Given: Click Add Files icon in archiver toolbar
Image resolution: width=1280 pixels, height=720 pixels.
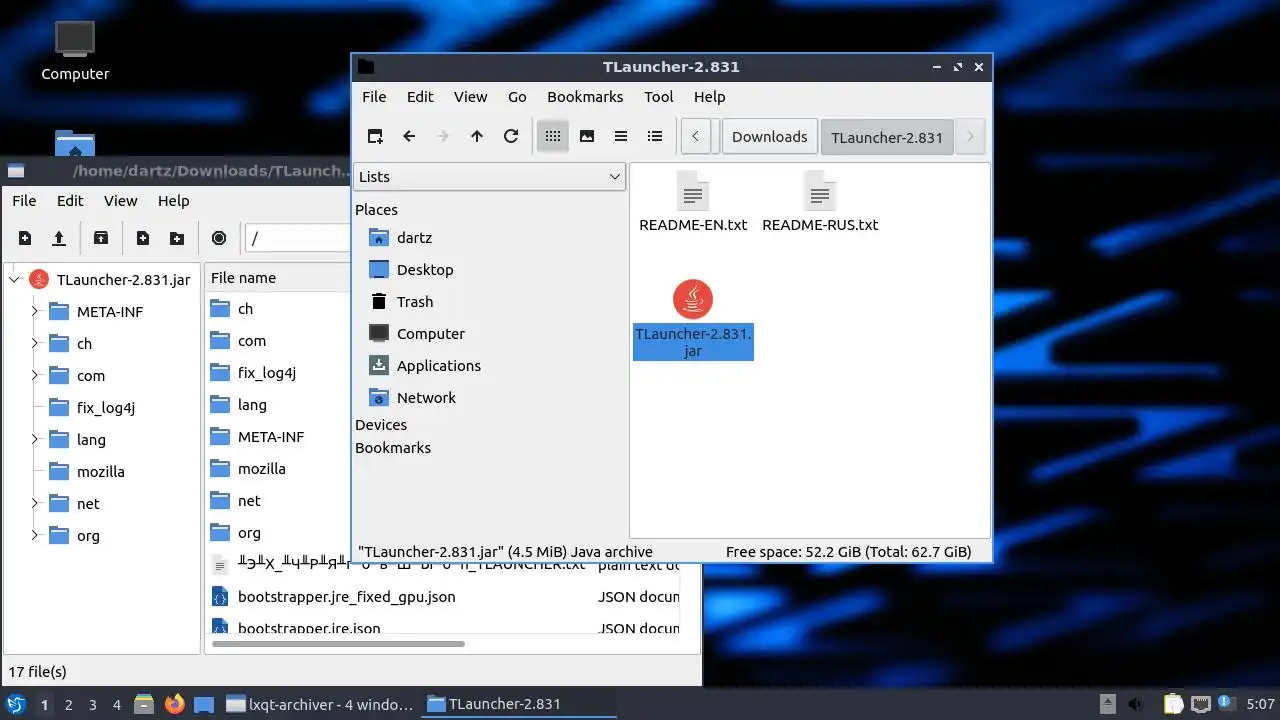Looking at the screenshot, I should coord(143,238).
